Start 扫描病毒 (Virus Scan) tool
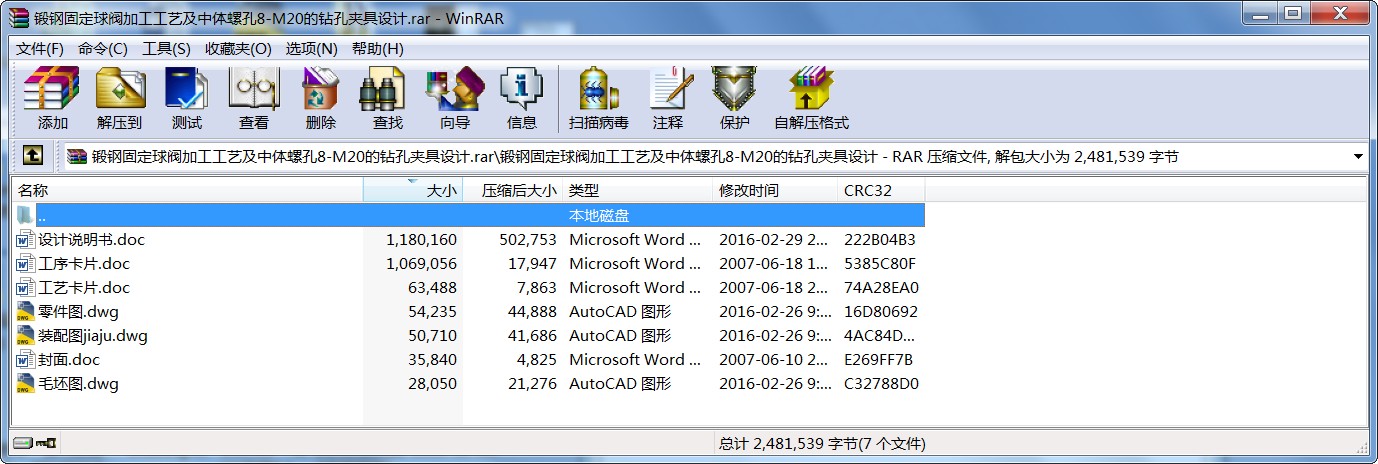The image size is (1378, 464). pos(599,99)
